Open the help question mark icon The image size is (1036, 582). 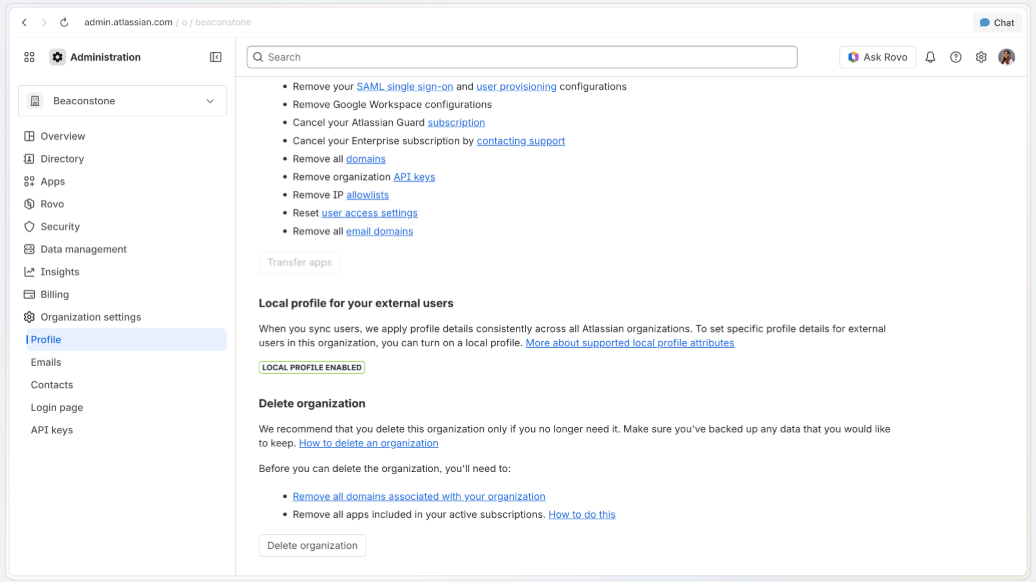[955, 57]
